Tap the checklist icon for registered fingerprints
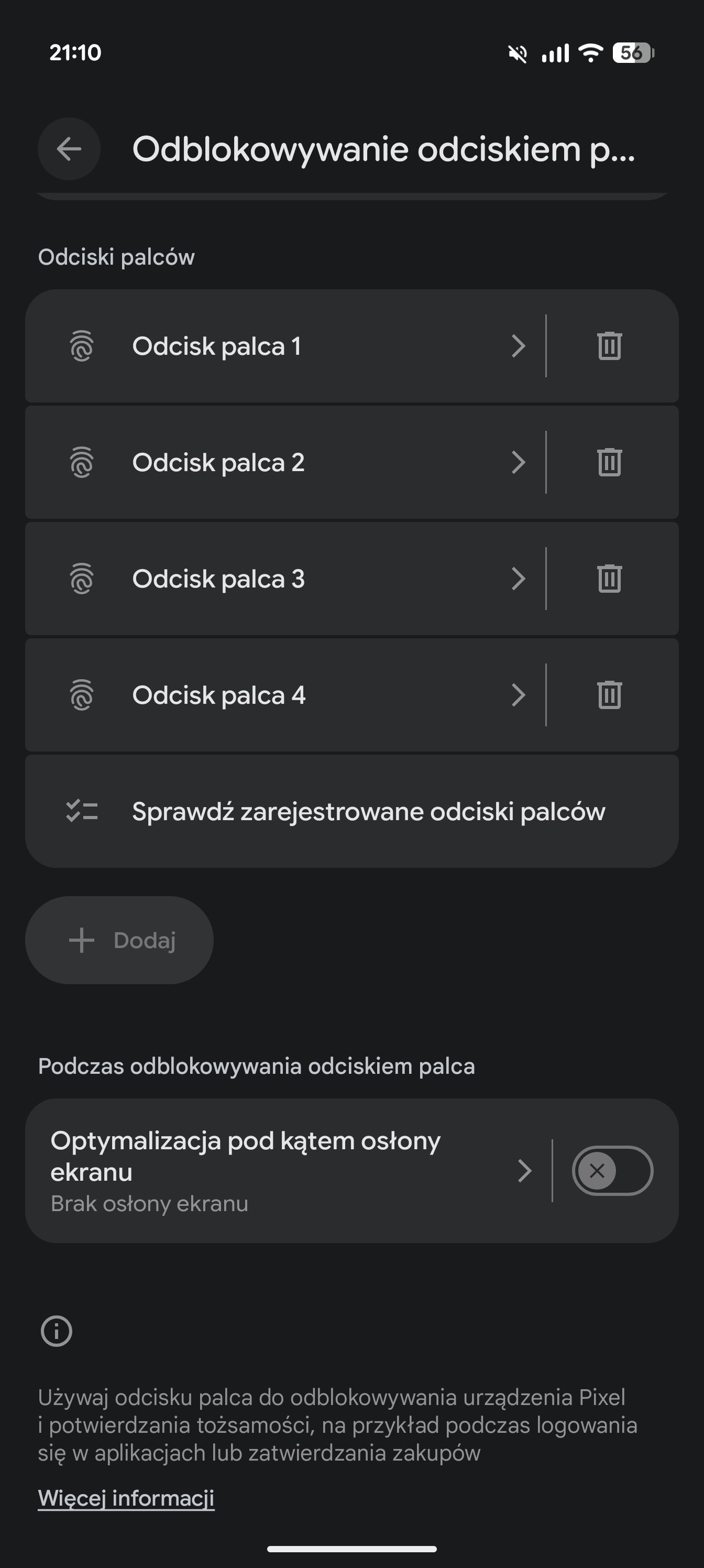Image resolution: width=704 pixels, height=1568 pixels. coord(82,811)
